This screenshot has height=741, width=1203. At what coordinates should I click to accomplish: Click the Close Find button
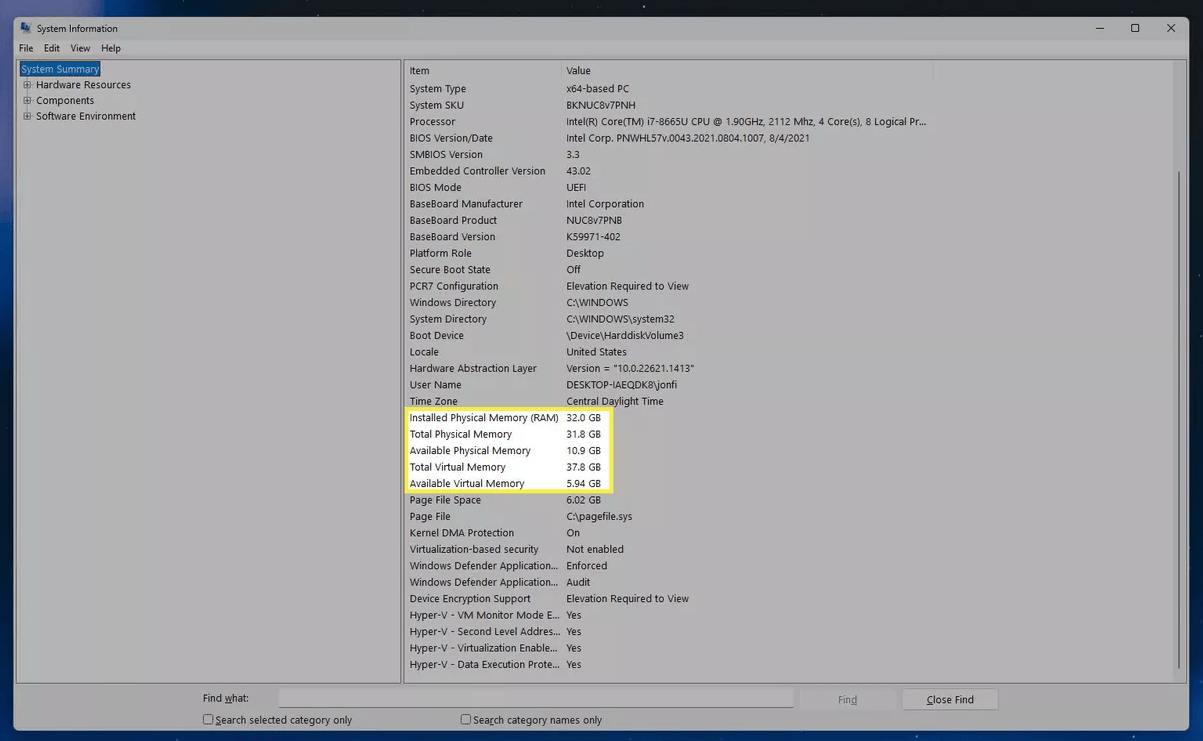pos(949,699)
